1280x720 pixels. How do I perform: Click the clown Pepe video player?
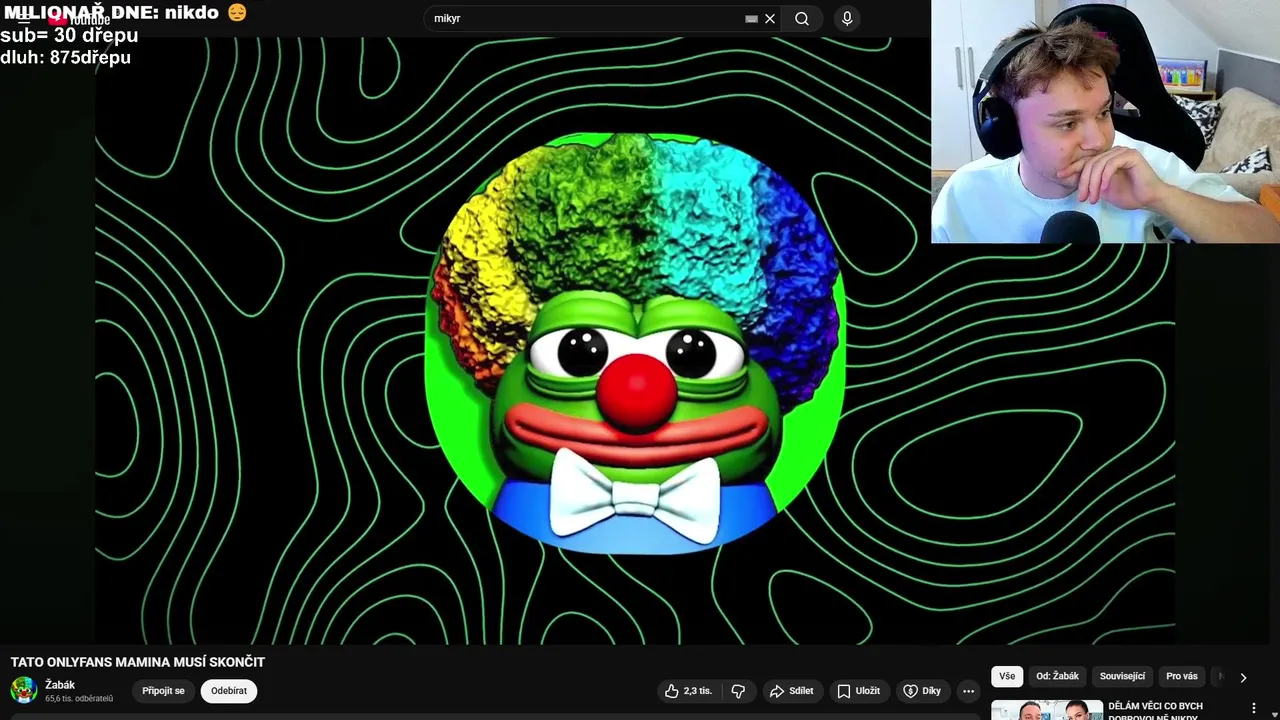click(x=635, y=340)
